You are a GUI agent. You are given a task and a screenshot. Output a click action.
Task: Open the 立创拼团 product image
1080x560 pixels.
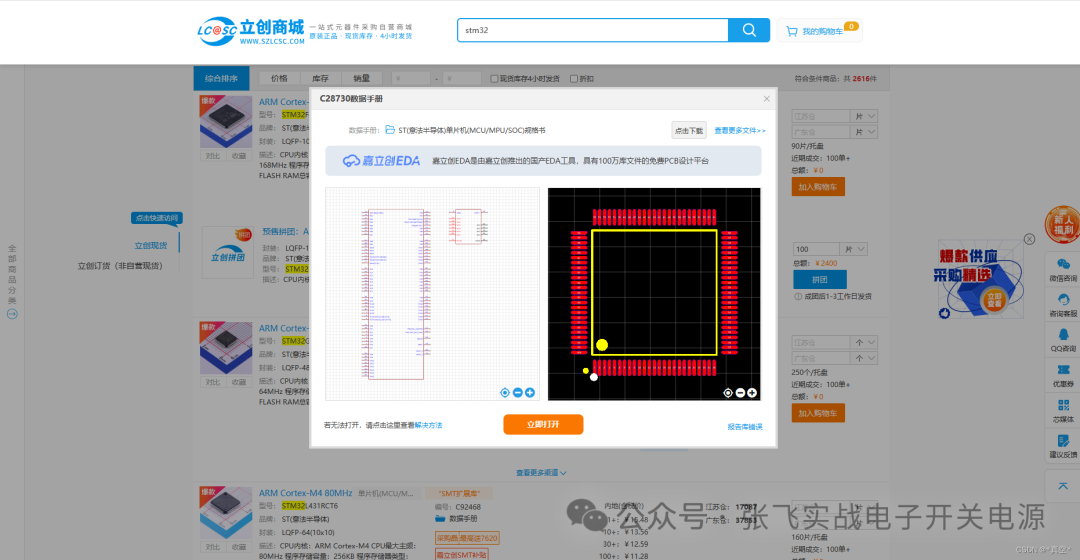tap(228, 253)
